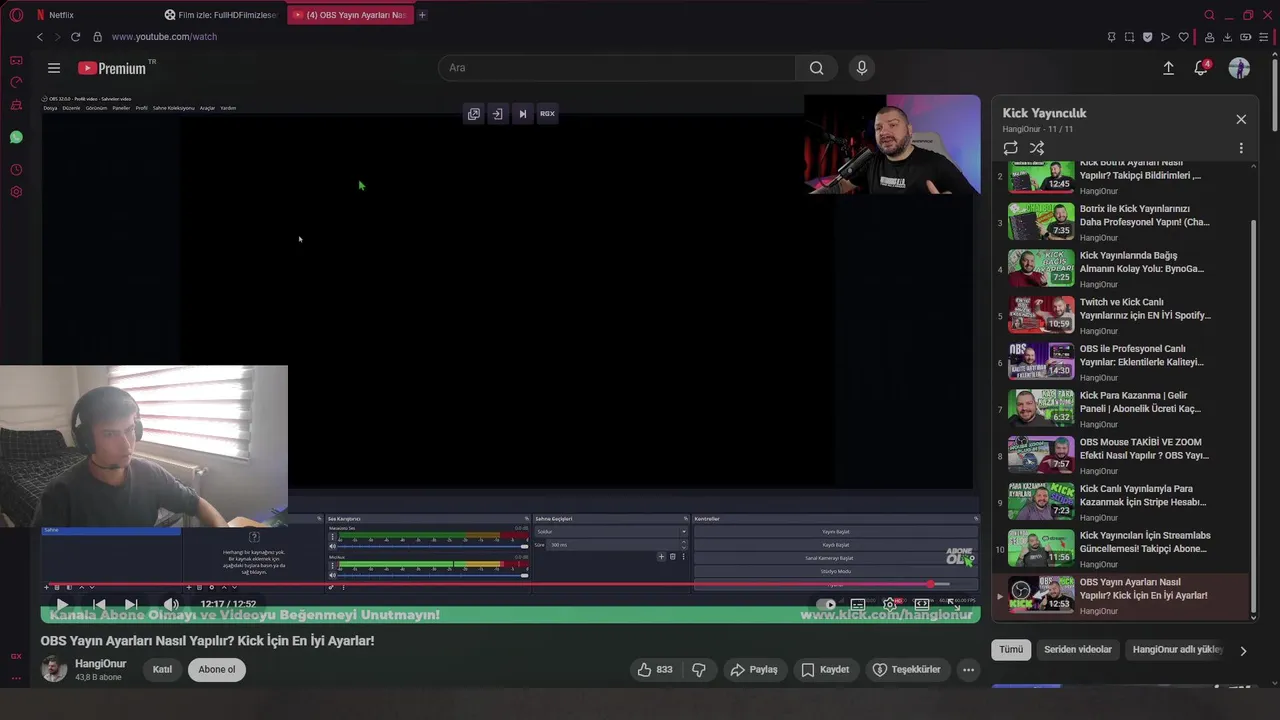Toggle subtitles in video player
This screenshot has width=1280, height=720.
pyautogui.click(x=858, y=604)
